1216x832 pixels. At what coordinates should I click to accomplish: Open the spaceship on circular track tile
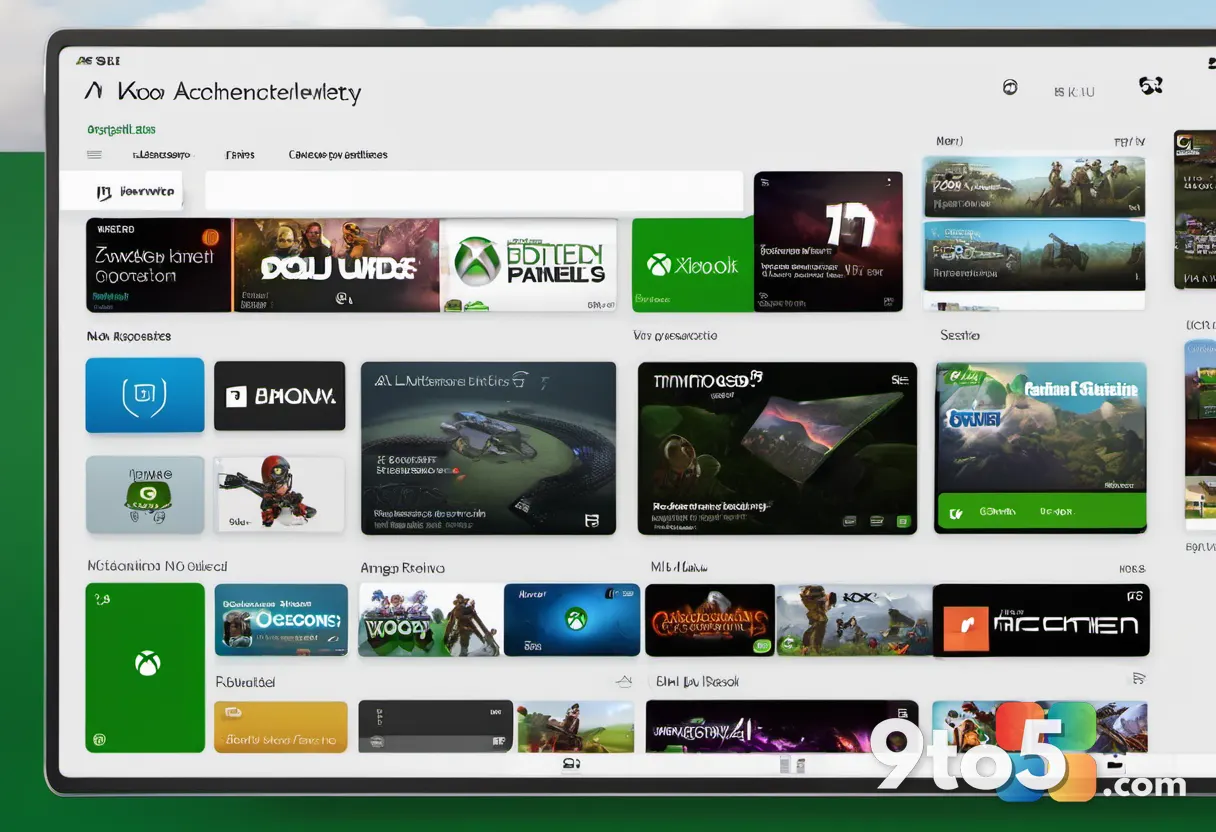(488, 448)
